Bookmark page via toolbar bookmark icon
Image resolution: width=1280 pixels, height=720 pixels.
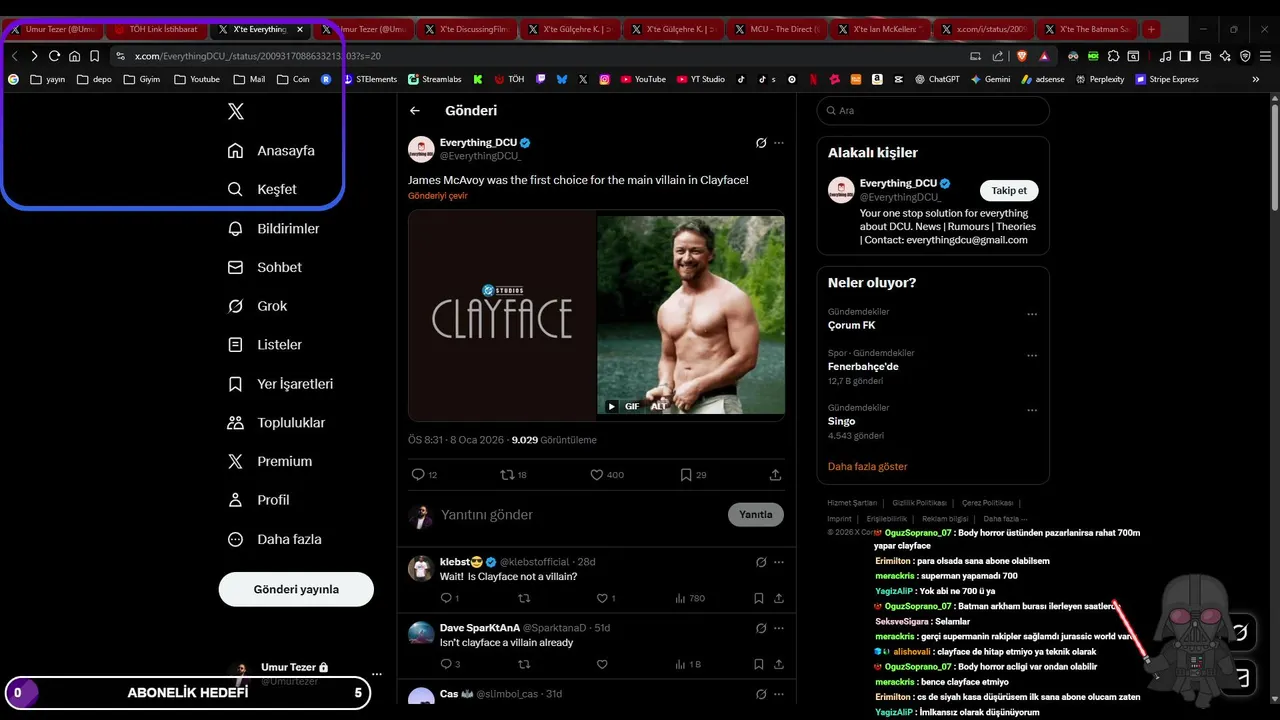coord(94,56)
